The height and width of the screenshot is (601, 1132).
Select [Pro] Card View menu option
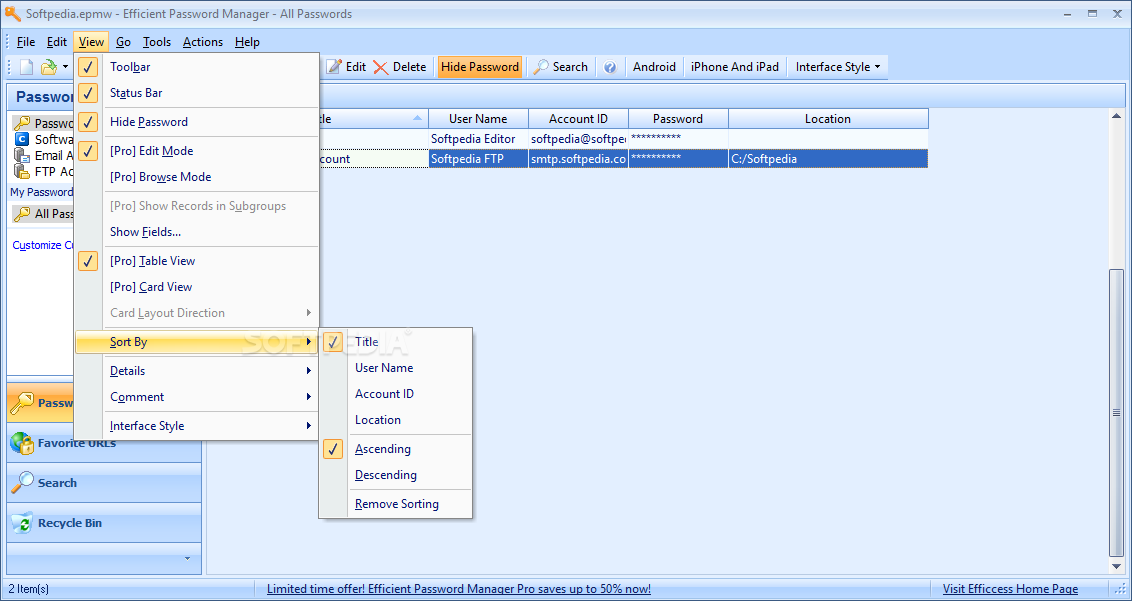tap(196, 287)
